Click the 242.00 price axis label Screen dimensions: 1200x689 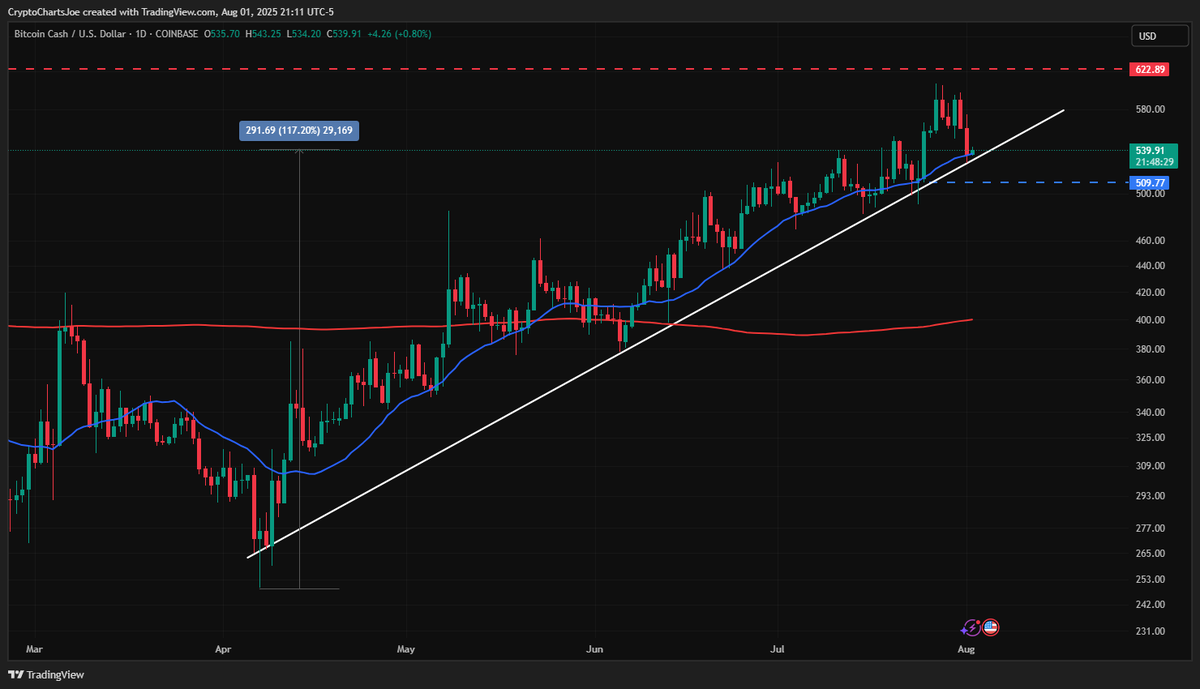(x=1150, y=605)
